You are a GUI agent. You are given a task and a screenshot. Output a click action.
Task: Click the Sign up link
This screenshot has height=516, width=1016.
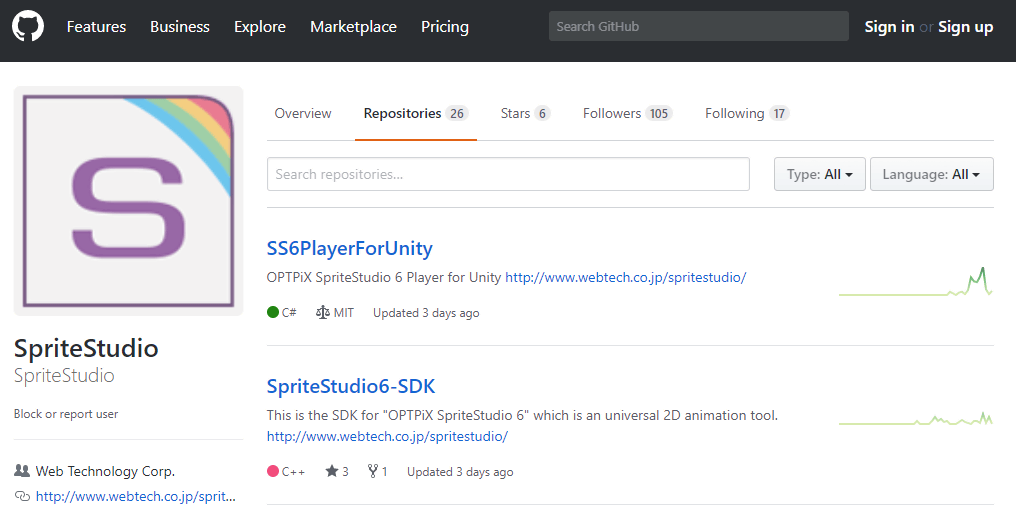pos(965,27)
